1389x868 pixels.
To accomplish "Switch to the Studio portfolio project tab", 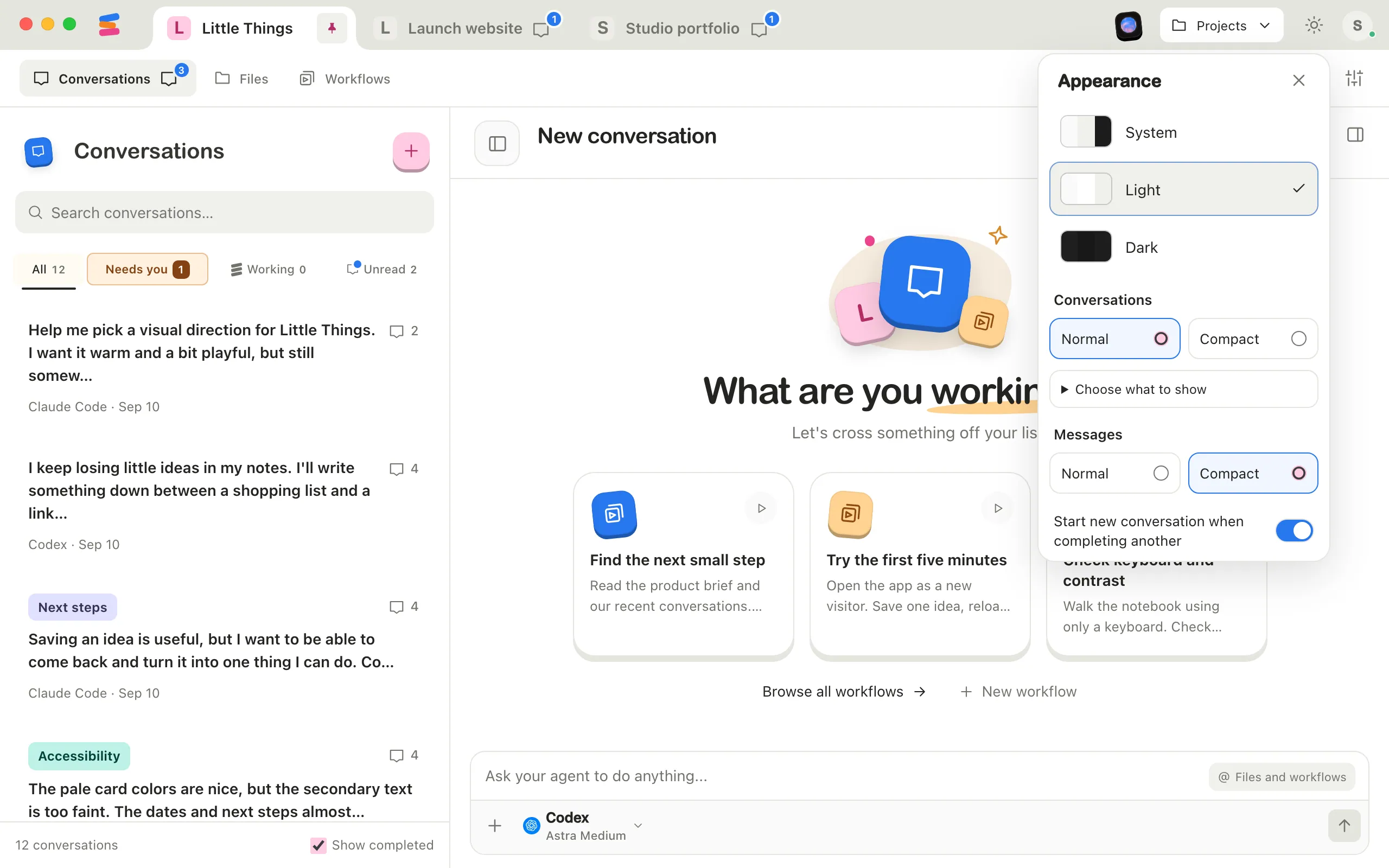I will coord(682,28).
